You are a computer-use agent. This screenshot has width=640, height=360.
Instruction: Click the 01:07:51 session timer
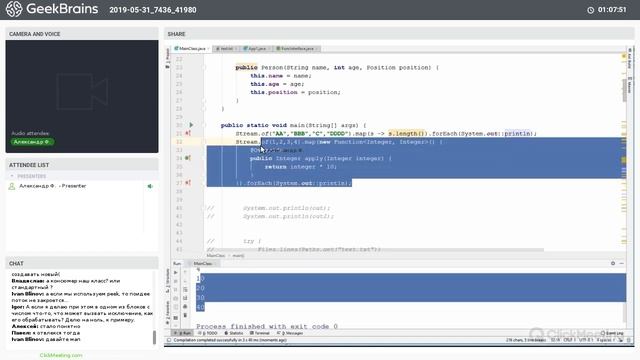612,10
